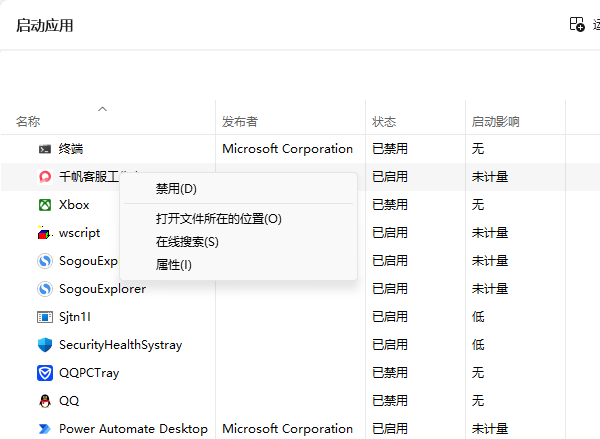
Task: Select the 终端 row name
Action: tap(71, 149)
